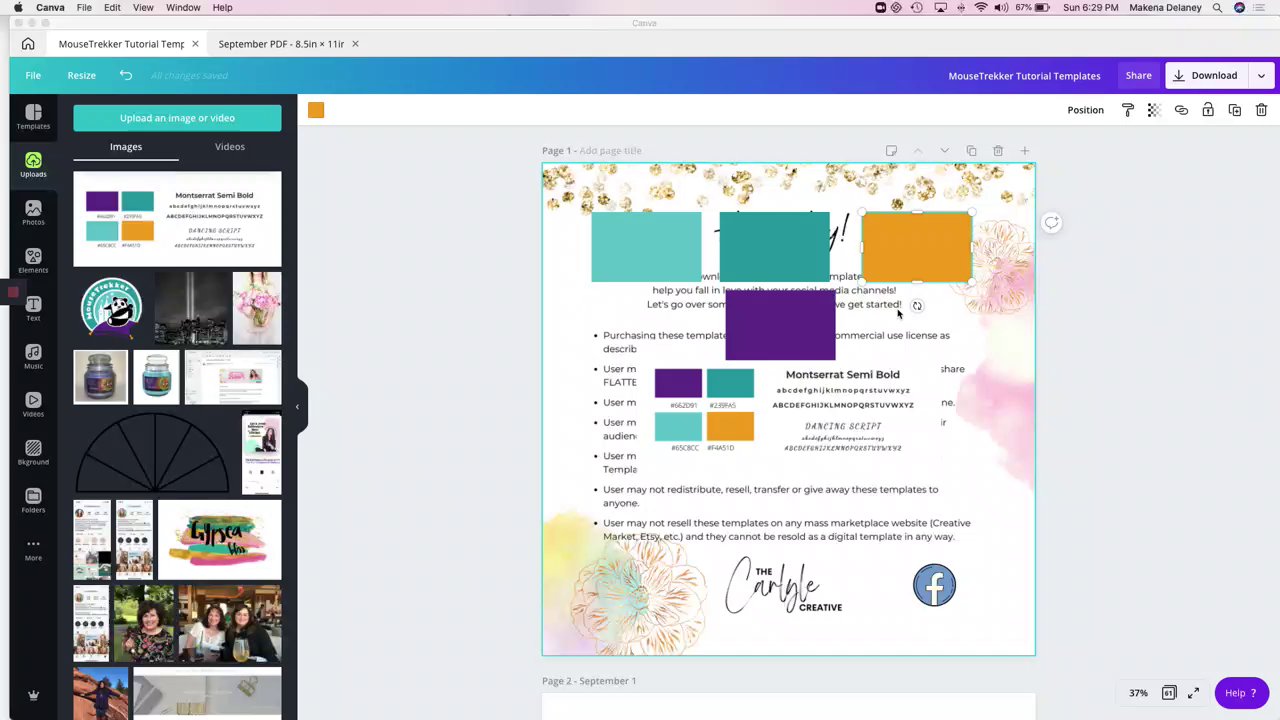This screenshot has height=720, width=1280.
Task: Switch to the Images tab
Action: point(126,147)
